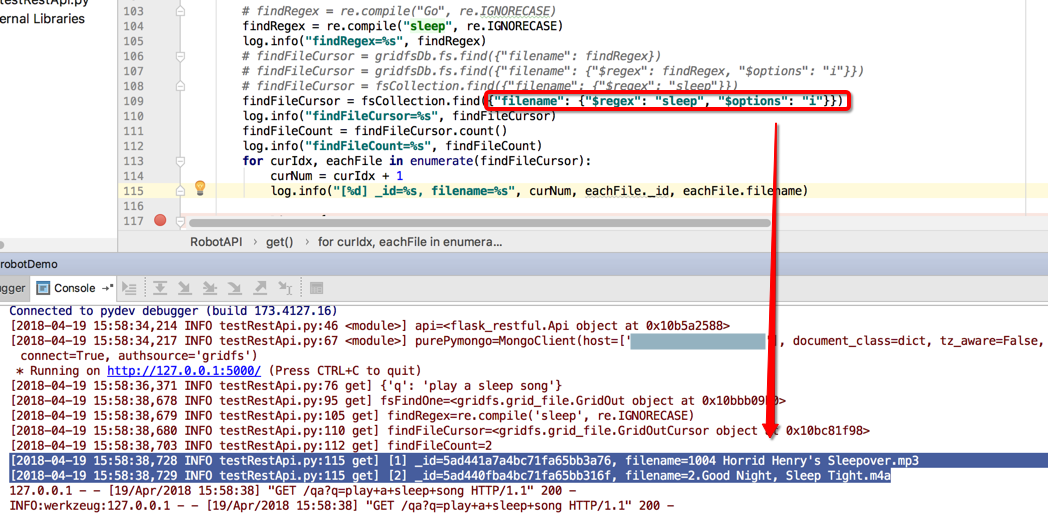Click the Show Execution Point icon
The image size is (1048, 517).
click(131, 288)
